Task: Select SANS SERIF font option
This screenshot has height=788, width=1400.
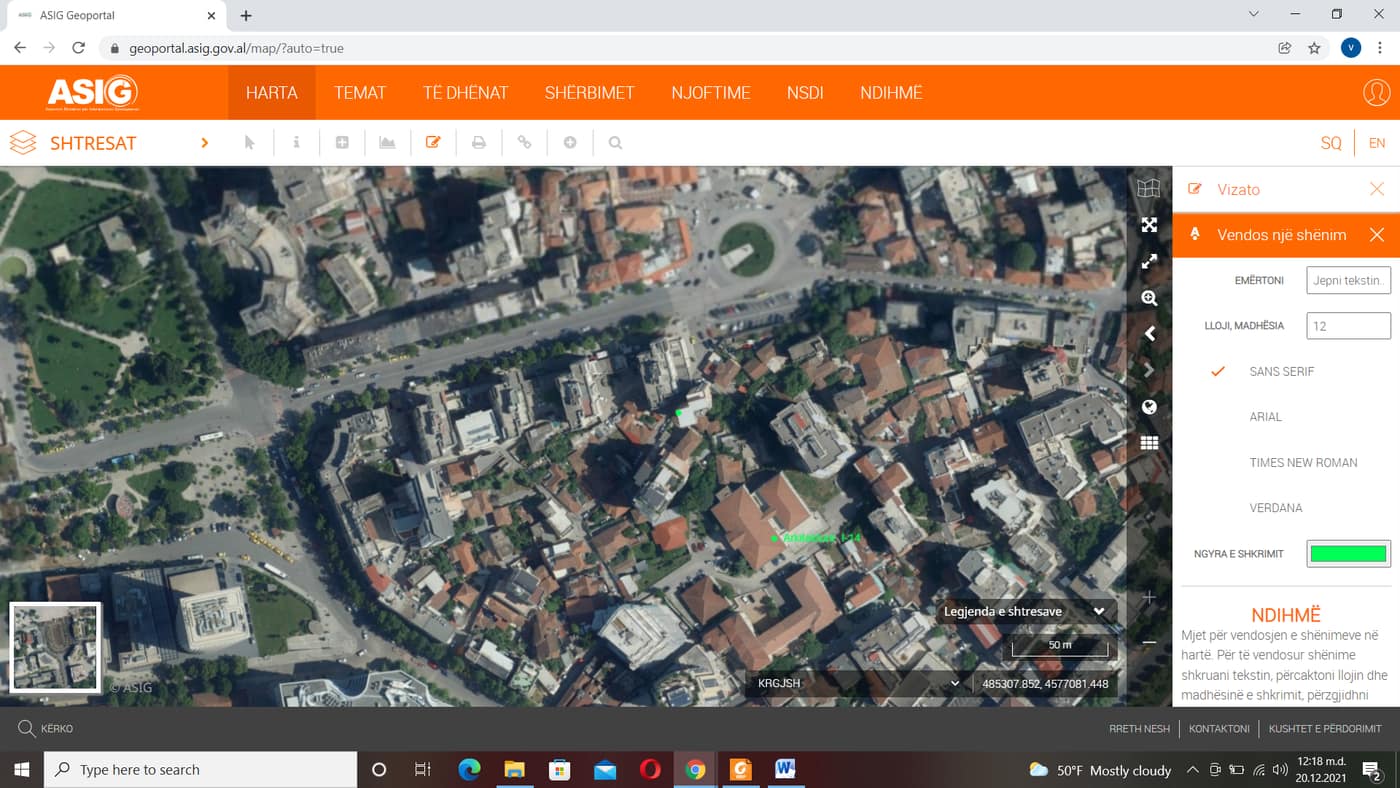Action: click(x=1281, y=371)
